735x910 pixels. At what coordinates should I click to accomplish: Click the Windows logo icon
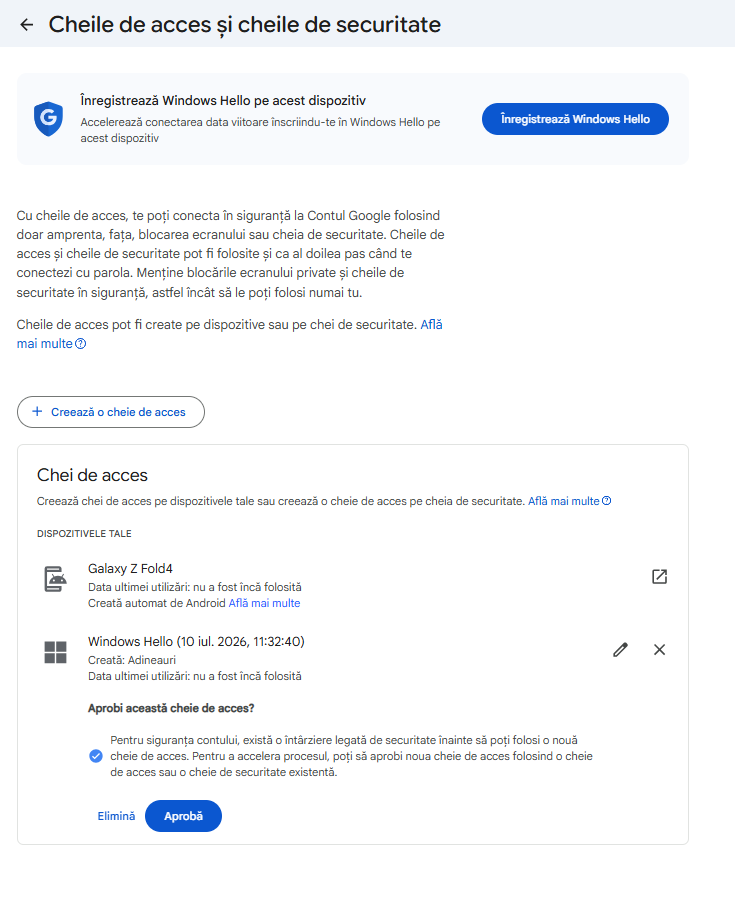coord(56,652)
